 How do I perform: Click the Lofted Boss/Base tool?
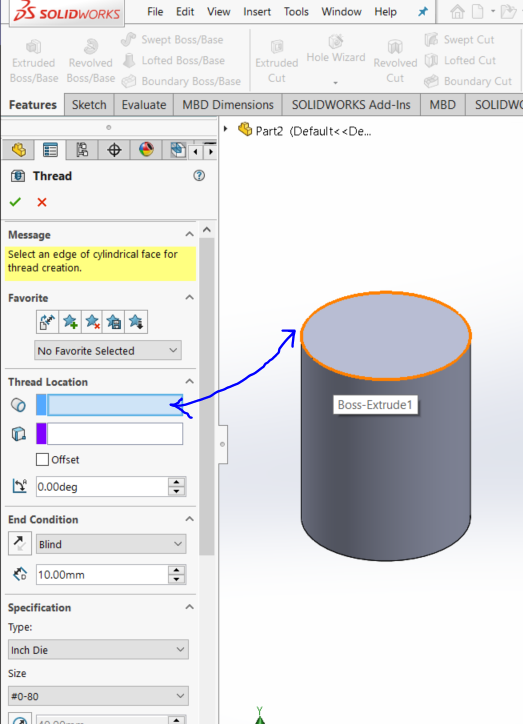[x=173, y=60]
